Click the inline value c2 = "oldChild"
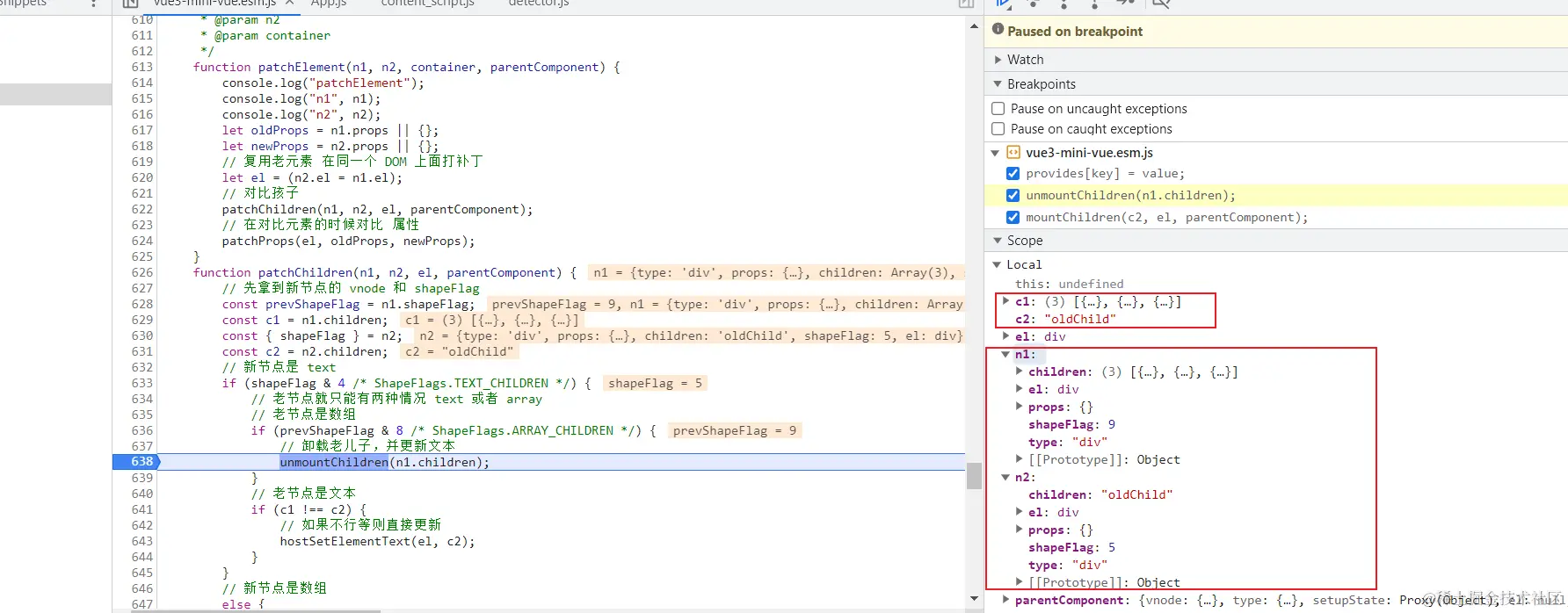This screenshot has height=613, width=1568. [458, 351]
